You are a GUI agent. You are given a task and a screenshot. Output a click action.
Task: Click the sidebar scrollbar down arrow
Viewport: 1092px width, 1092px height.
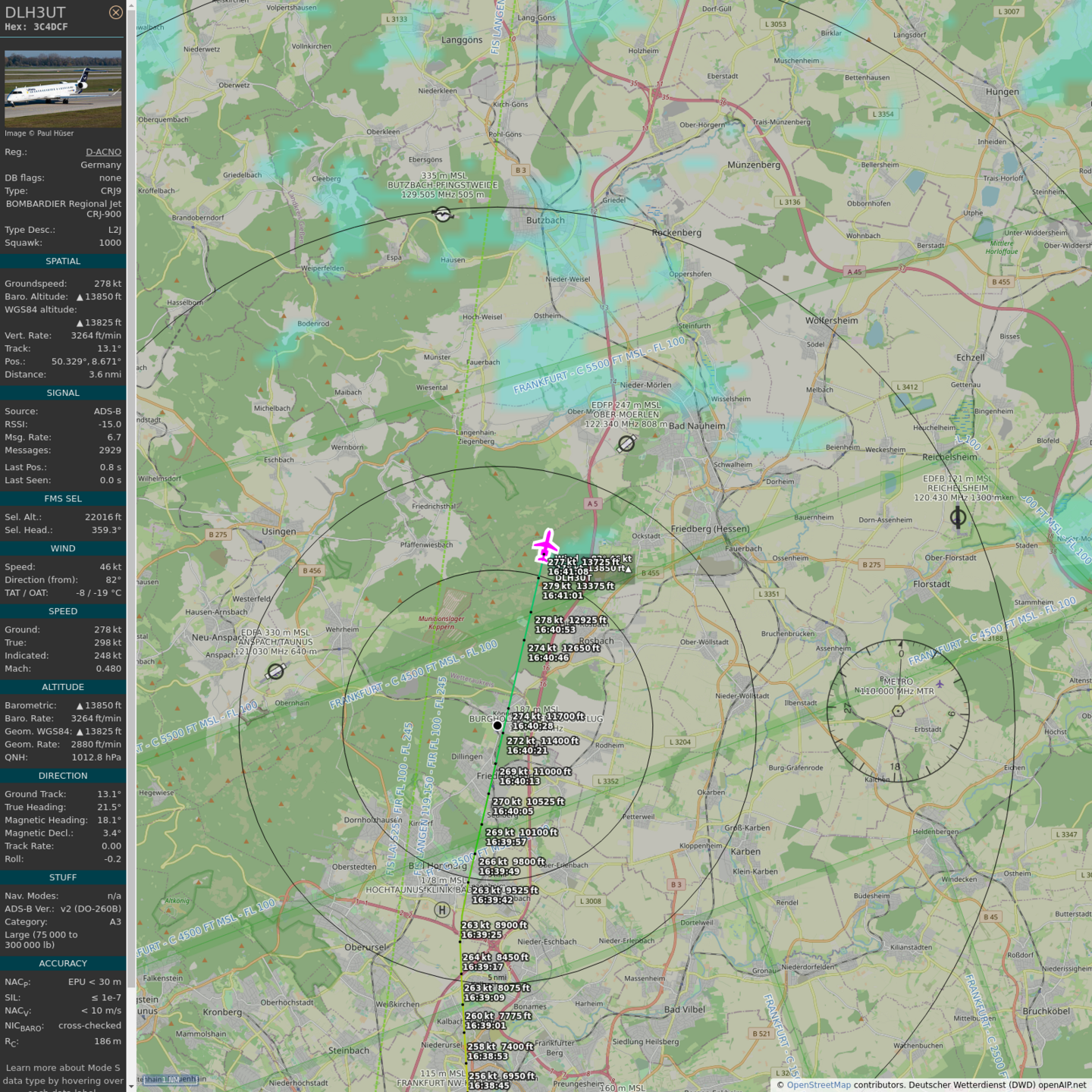(x=131, y=1087)
